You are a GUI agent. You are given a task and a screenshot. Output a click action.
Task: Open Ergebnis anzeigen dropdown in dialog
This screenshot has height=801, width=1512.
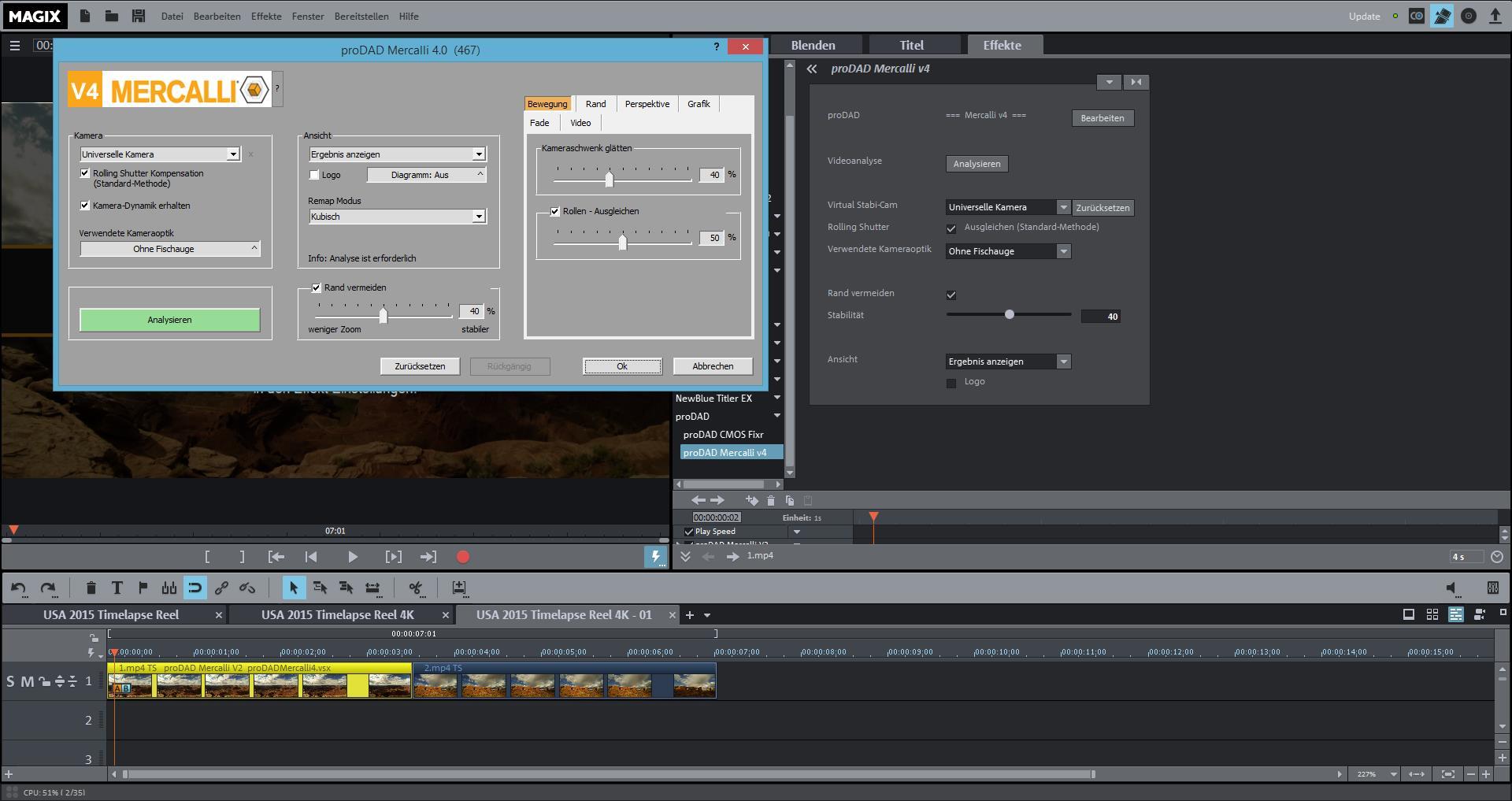479,154
